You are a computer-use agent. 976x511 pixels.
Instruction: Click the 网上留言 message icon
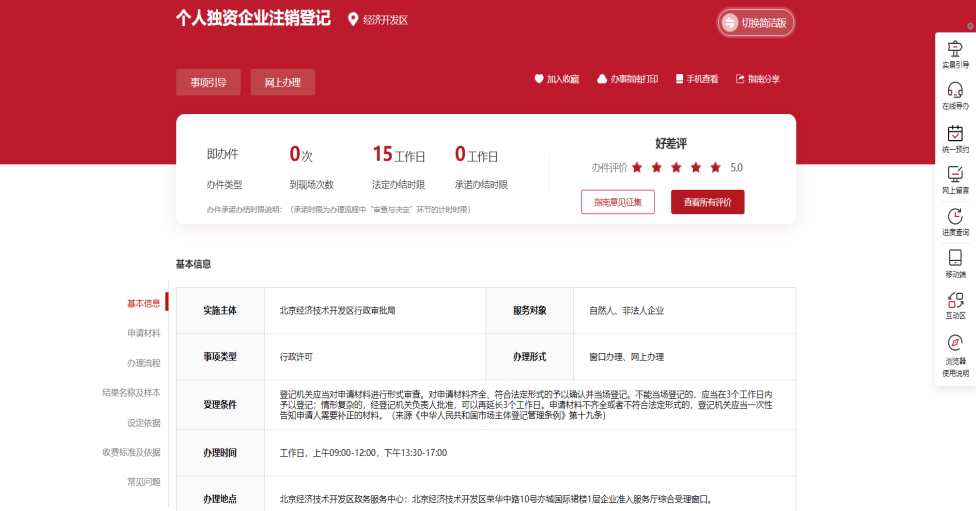coord(955,174)
